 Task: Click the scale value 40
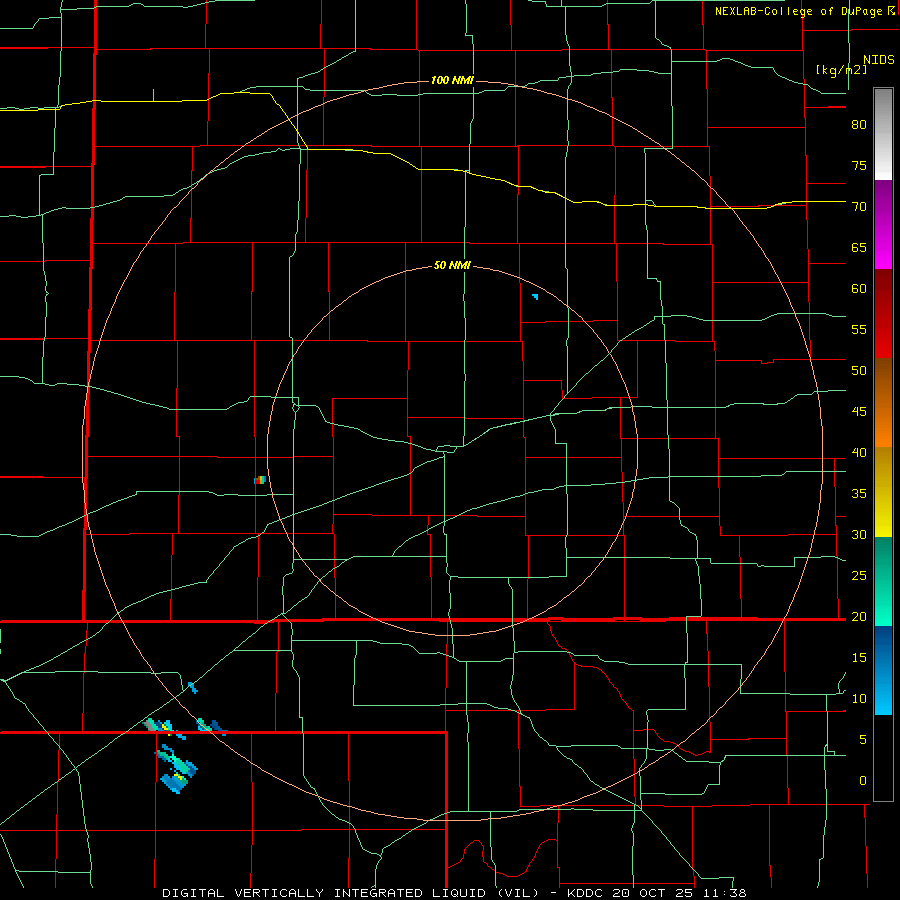(x=859, y=452)
